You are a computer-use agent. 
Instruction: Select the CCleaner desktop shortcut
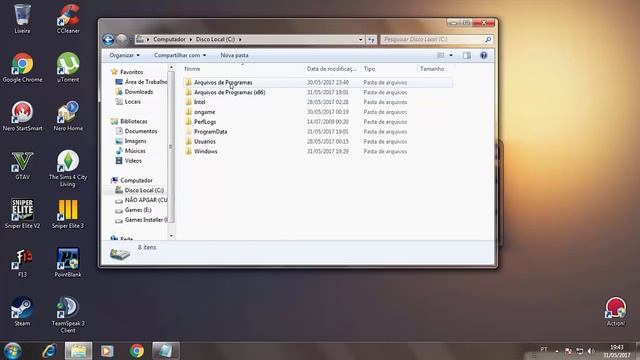[68, 18]
